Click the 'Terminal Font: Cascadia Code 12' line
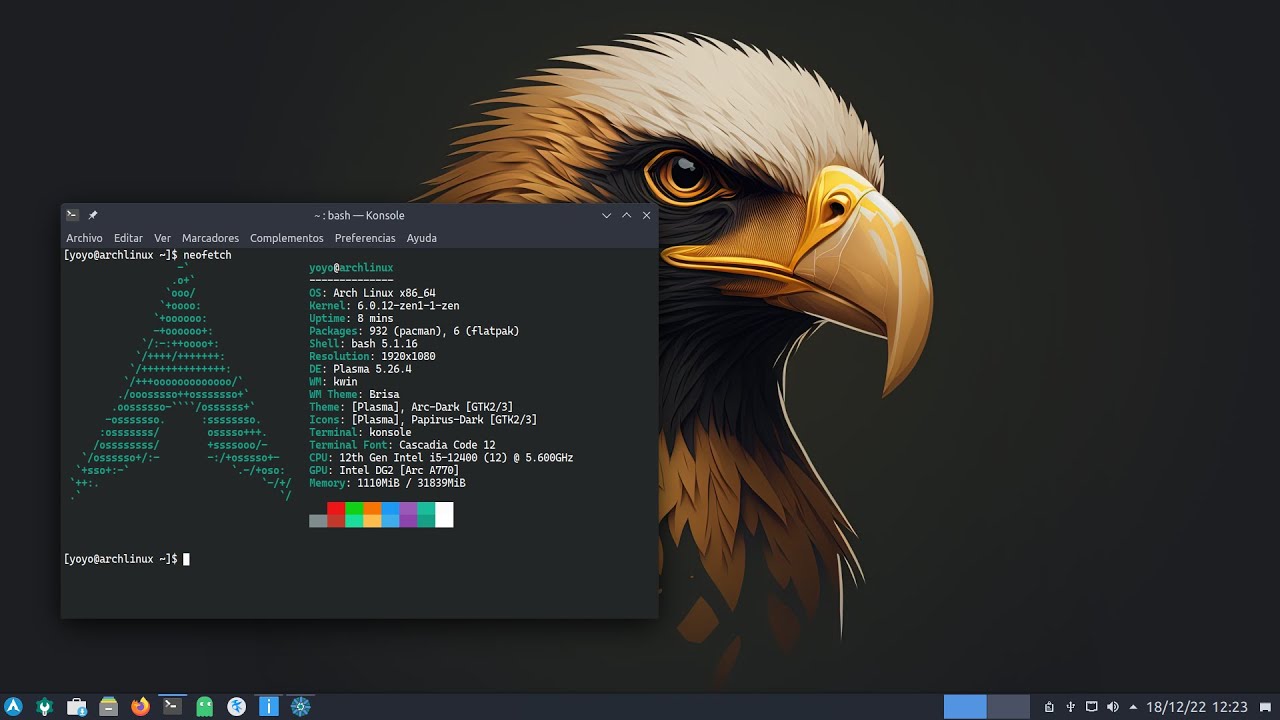The image size is (1280, 720). (x=402, y=445)
